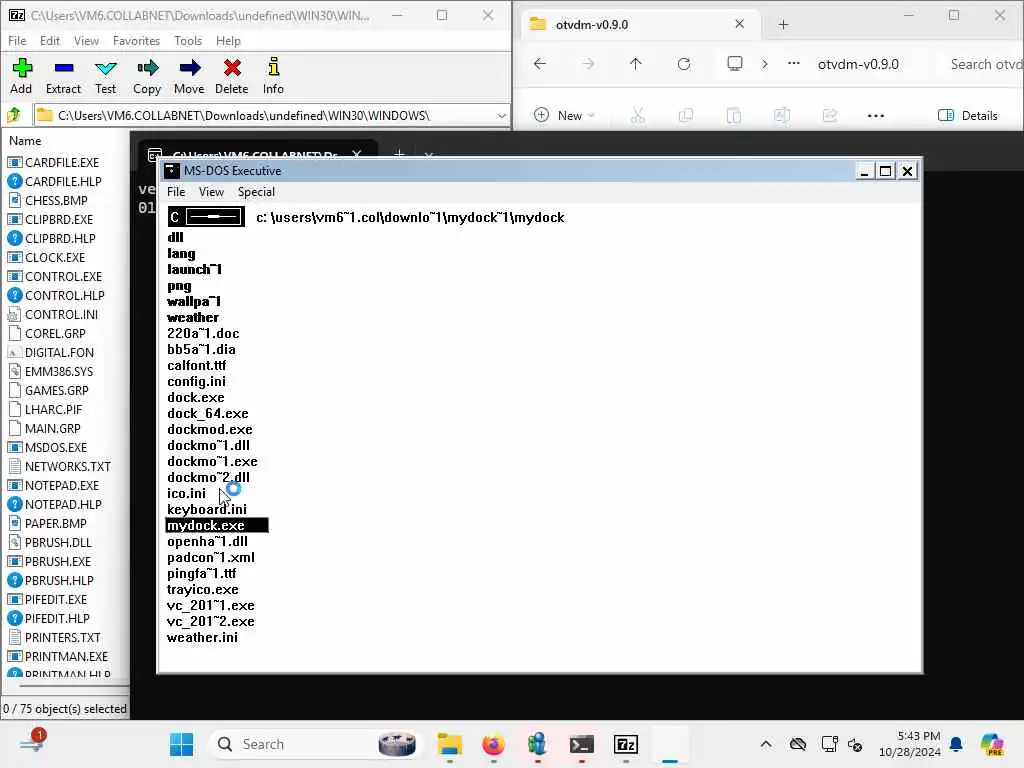This screenshot has width=1024, height=768.
Task: Click the Move arrow icon in 7-Zip
Action: click(189, 68)
